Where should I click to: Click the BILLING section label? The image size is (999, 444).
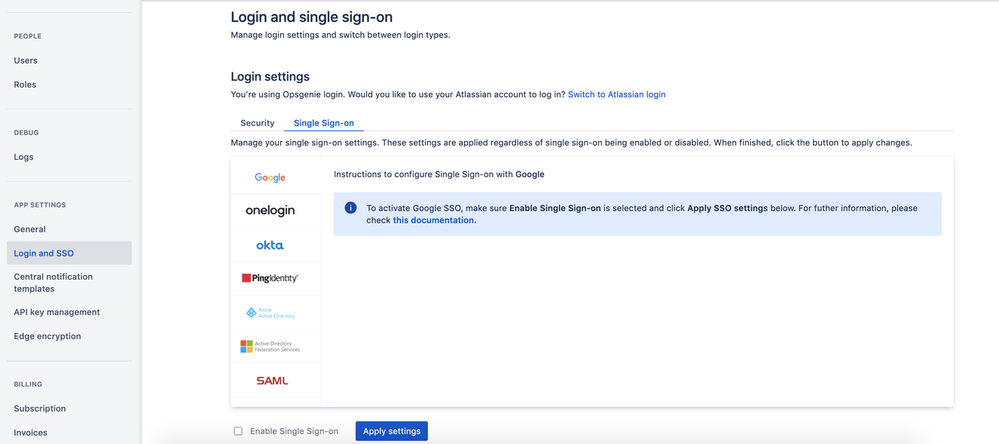click(28, 385)
